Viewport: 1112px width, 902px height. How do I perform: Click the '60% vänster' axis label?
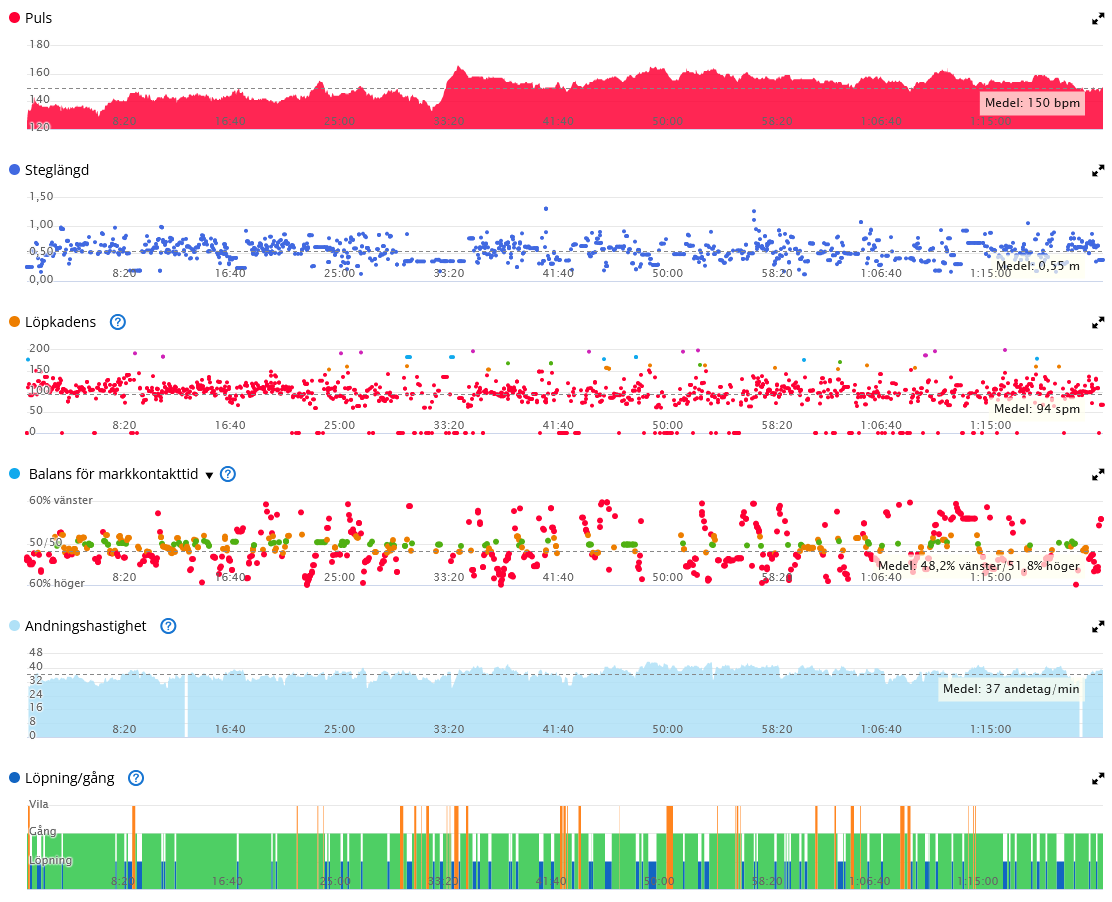coord(61,500)
